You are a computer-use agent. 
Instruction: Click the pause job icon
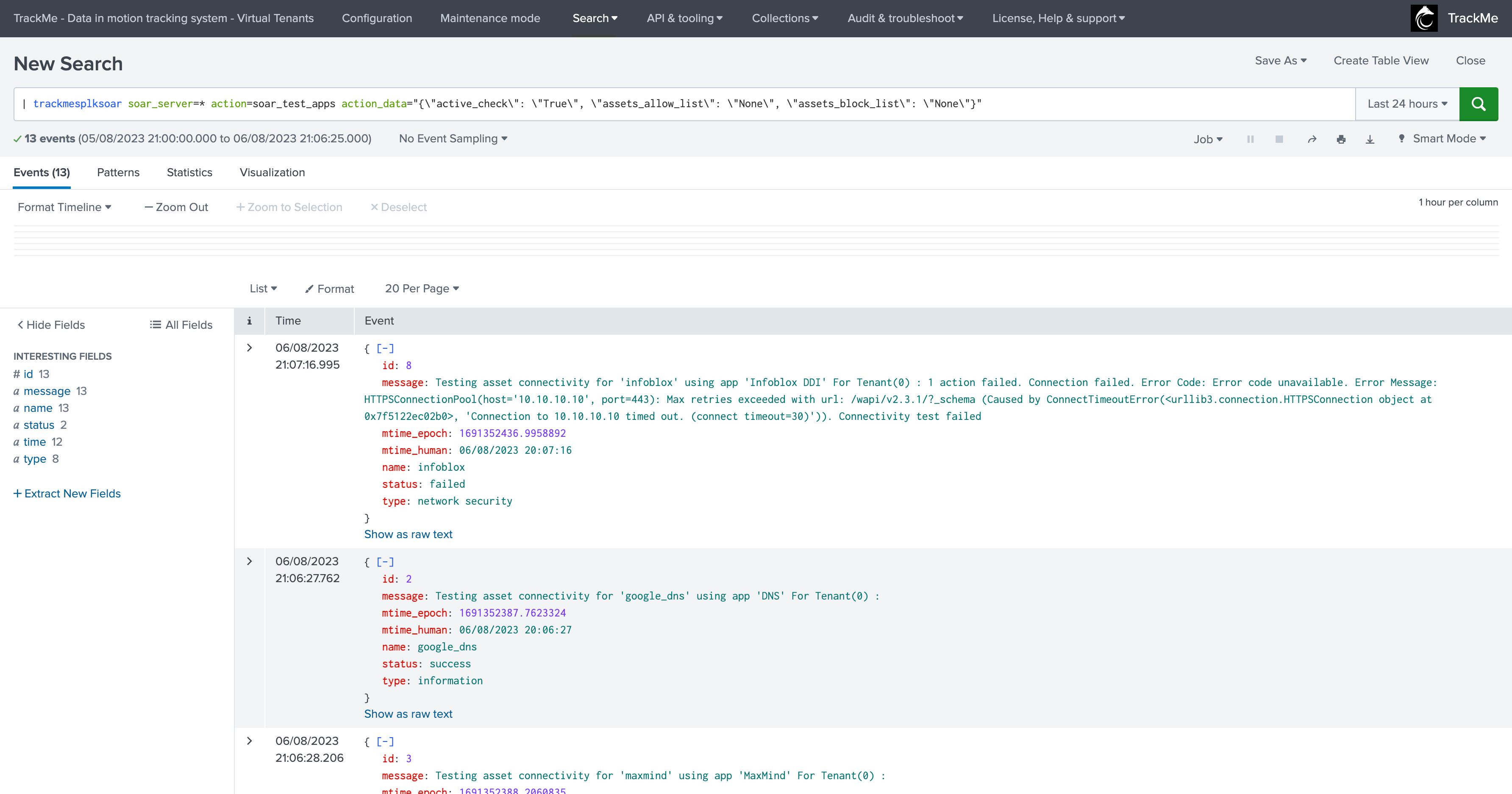(x=1250, y=139)
